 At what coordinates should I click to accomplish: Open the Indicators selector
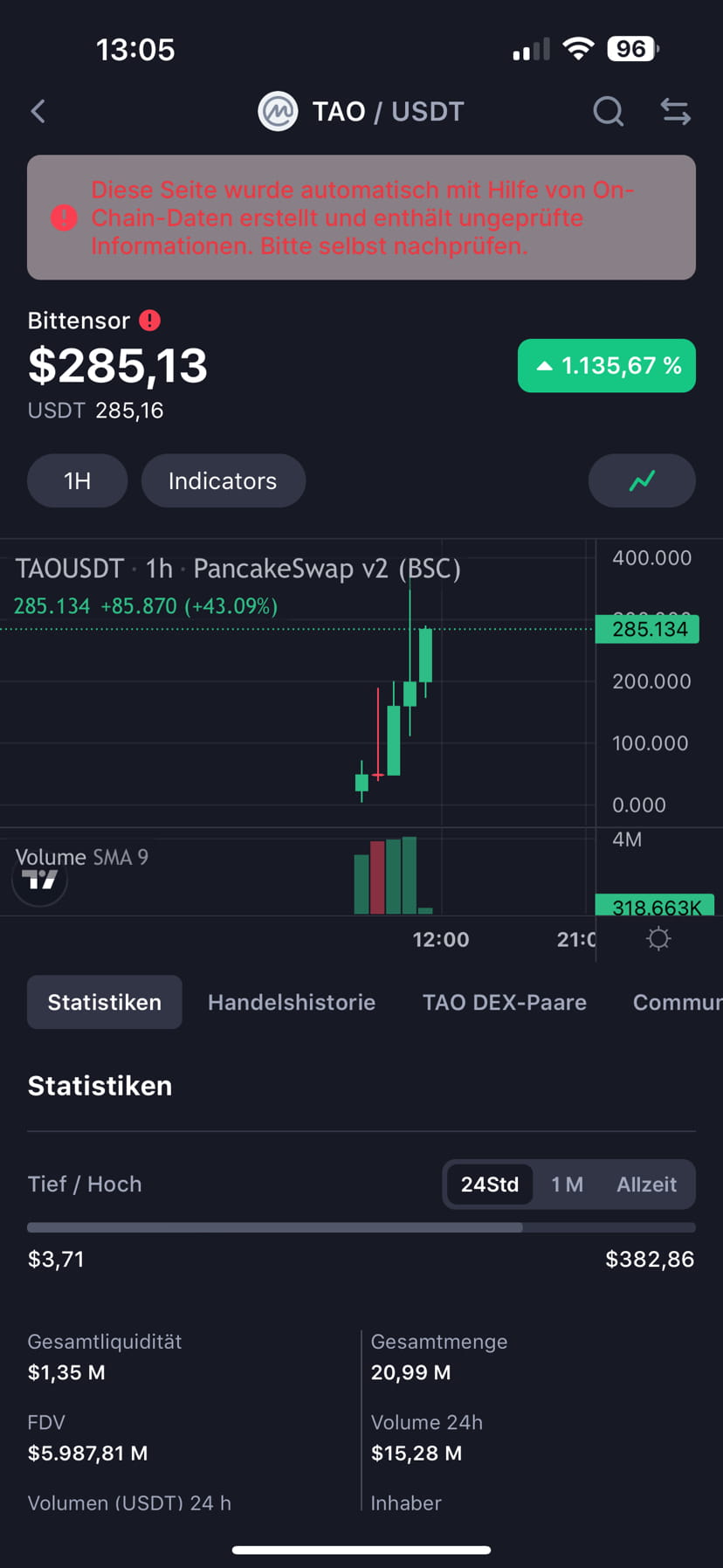[x=223, y=480]
